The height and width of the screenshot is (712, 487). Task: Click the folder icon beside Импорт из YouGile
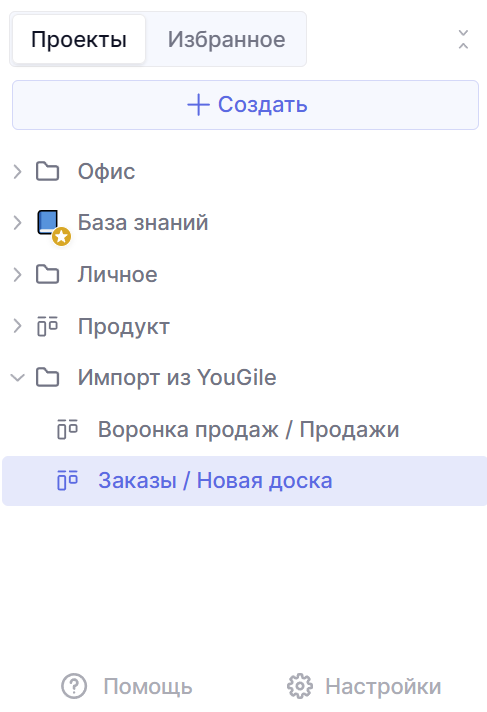click(x=48, y=377)
